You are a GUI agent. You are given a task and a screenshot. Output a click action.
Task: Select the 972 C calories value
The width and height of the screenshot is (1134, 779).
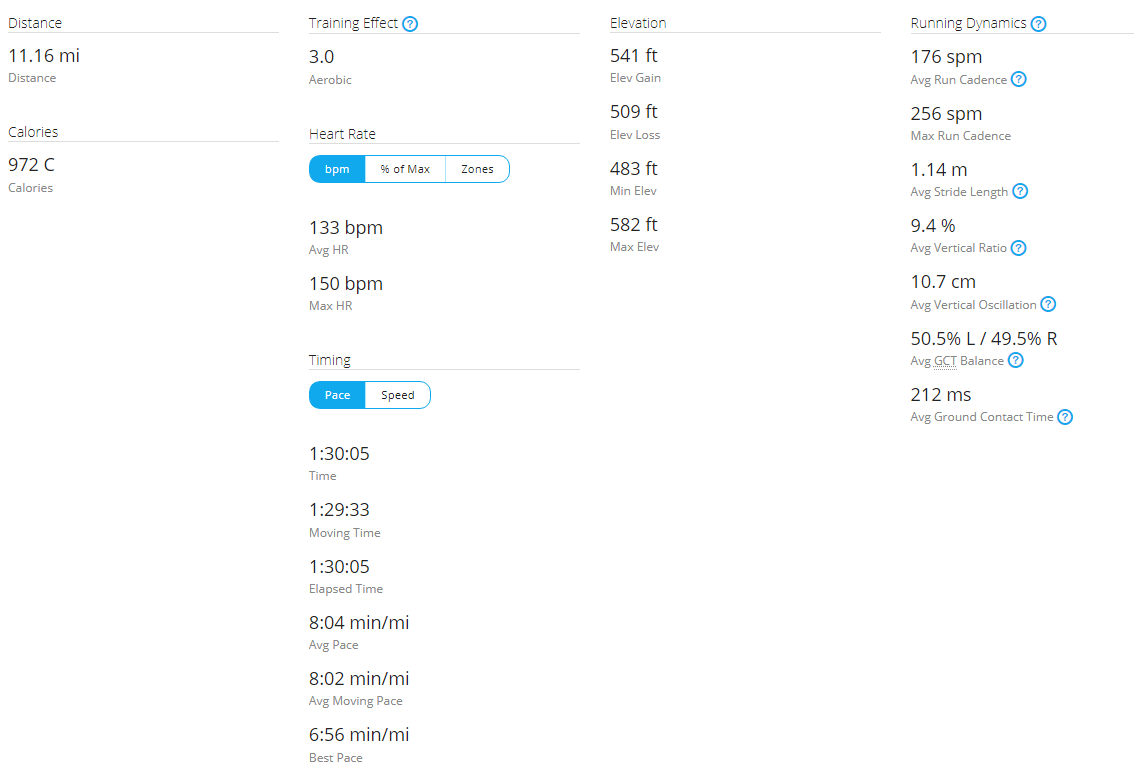pos(31,165)
